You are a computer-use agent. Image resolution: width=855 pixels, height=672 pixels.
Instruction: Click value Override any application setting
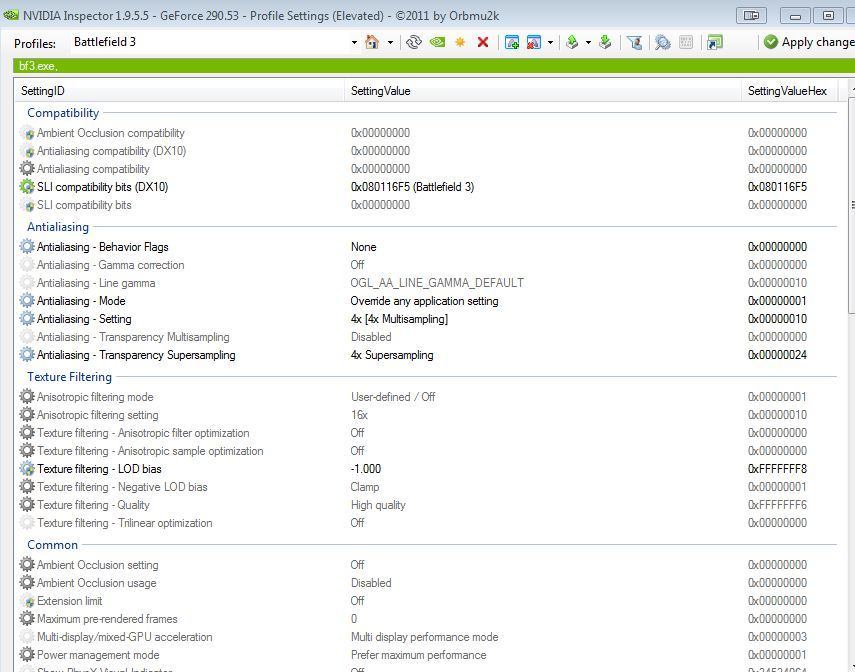[424, 301]
